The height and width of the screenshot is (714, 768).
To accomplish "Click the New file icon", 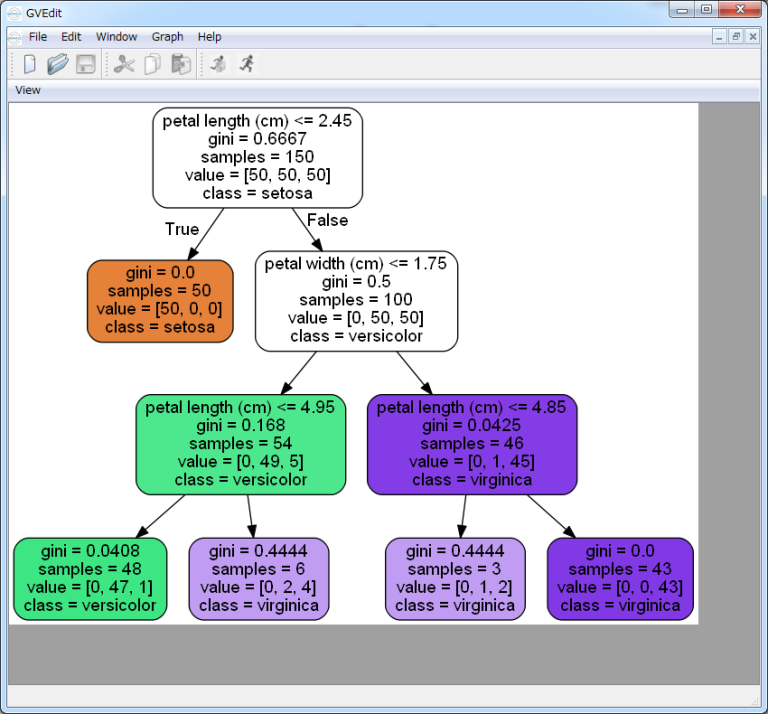I will tap(30, 64).
